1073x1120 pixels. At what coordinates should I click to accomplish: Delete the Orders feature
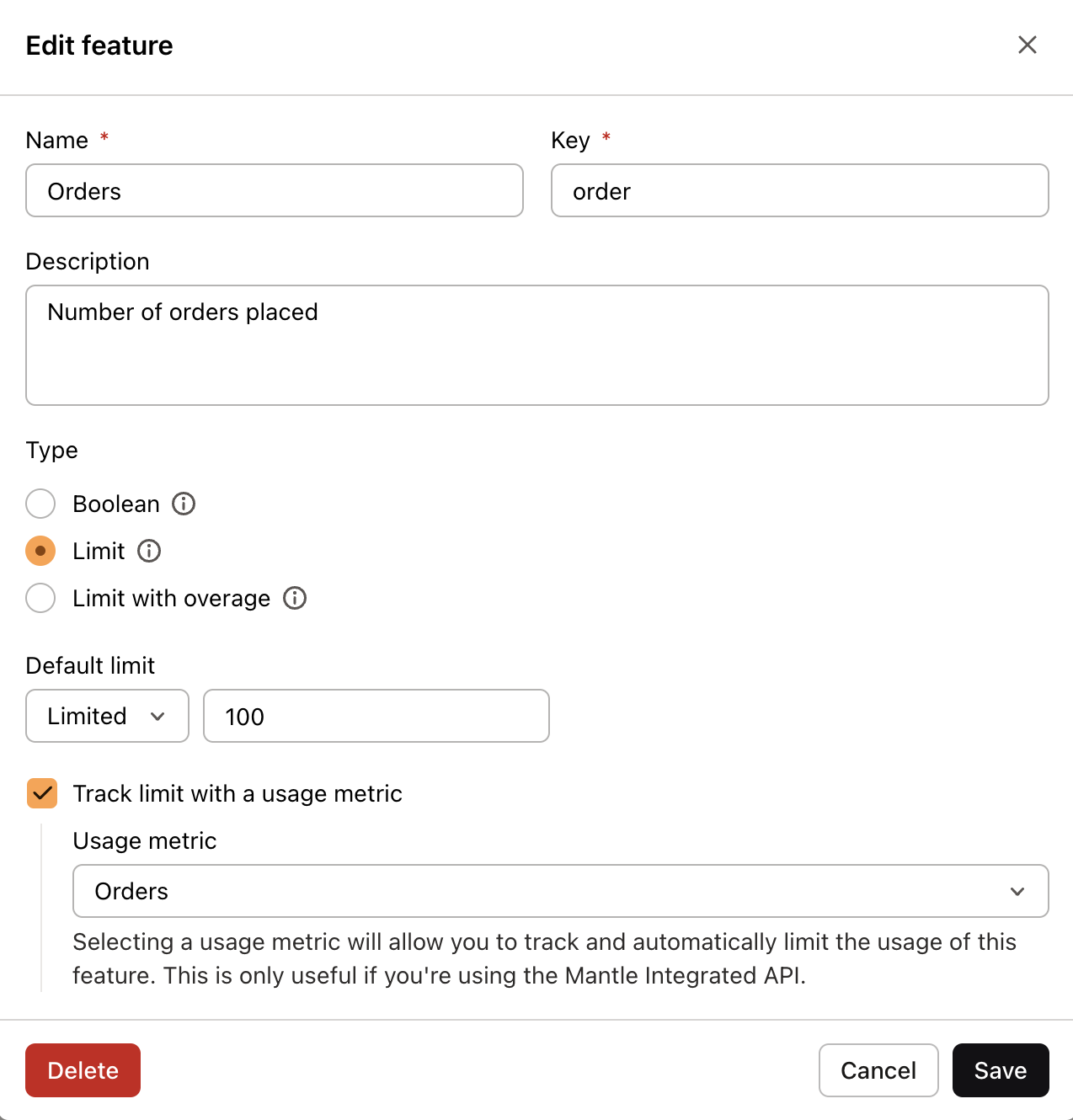[x=83, y=1070]
